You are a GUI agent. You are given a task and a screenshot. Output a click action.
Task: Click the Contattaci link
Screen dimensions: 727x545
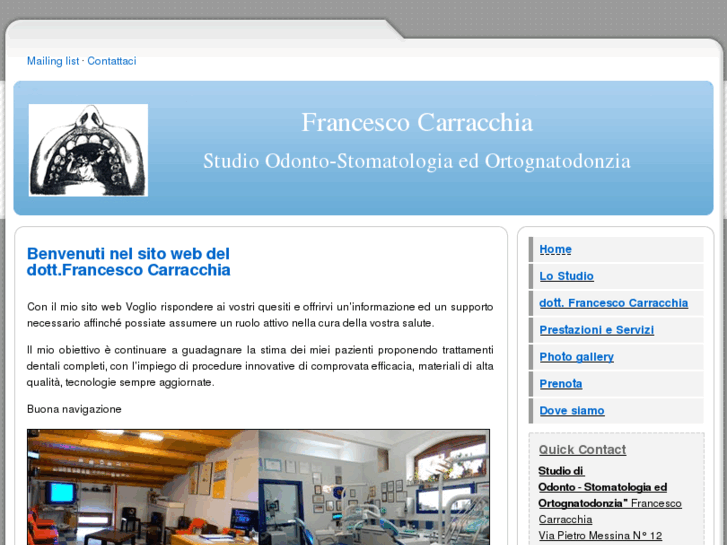coord(112,61)
